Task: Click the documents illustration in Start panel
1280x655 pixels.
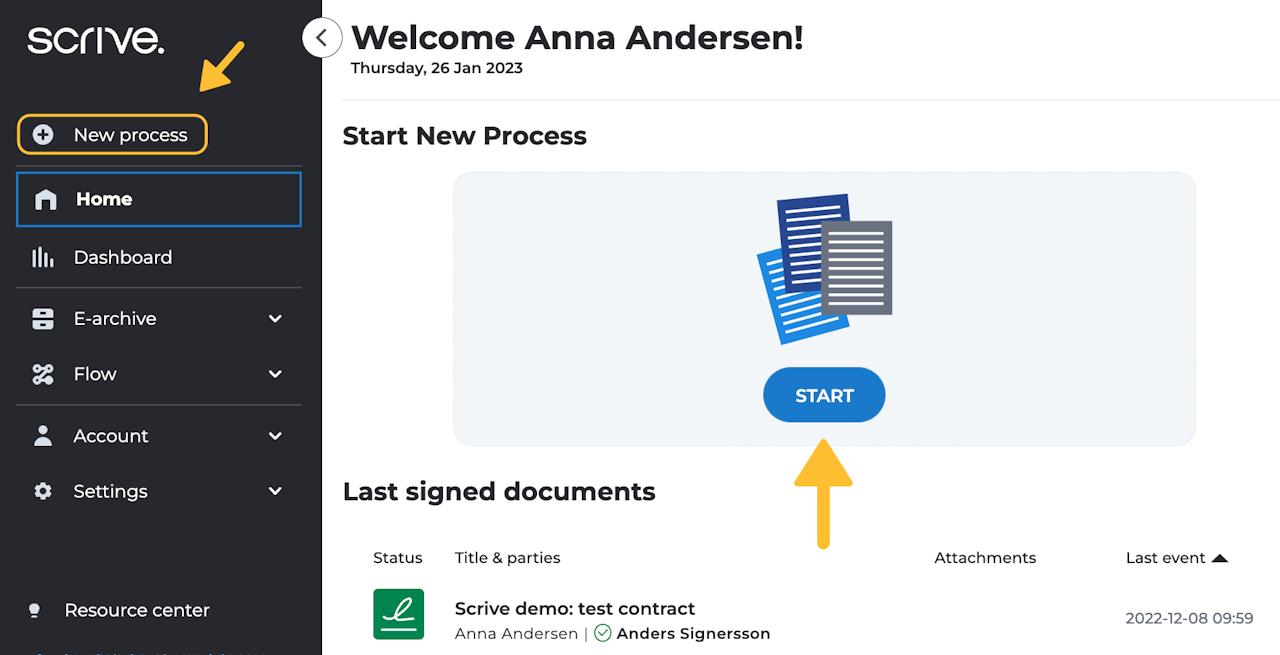Action: [x=824, y=268]
